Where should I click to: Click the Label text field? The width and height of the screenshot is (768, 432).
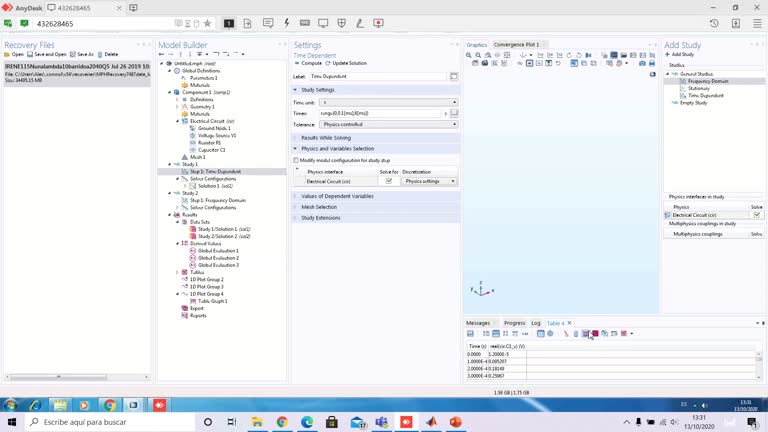pos(378,76)
